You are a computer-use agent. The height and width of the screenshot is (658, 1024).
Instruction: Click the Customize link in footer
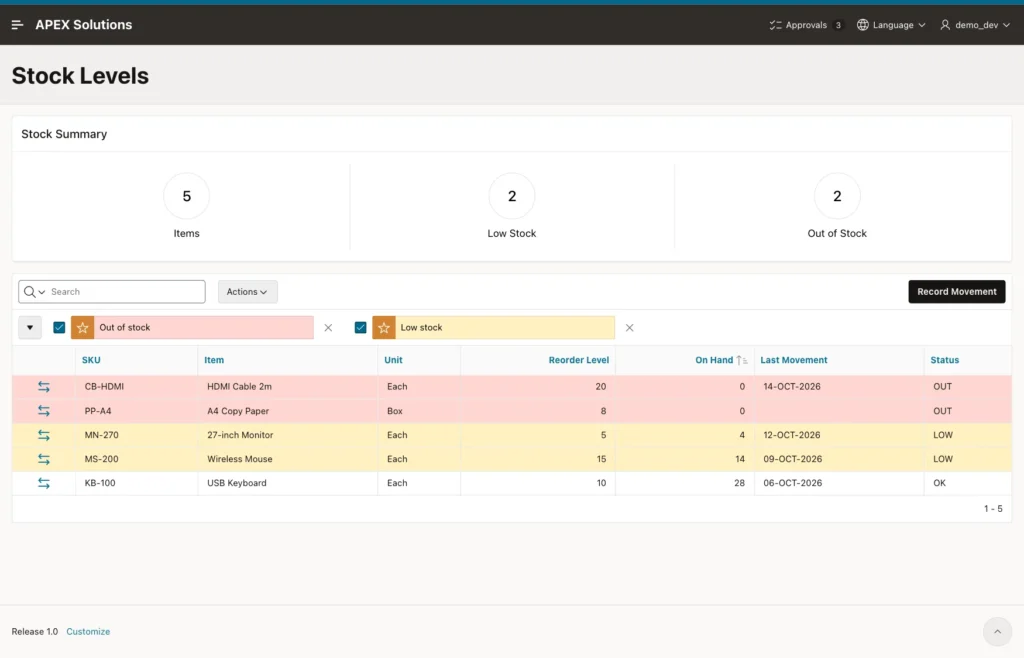click(88, 631)
